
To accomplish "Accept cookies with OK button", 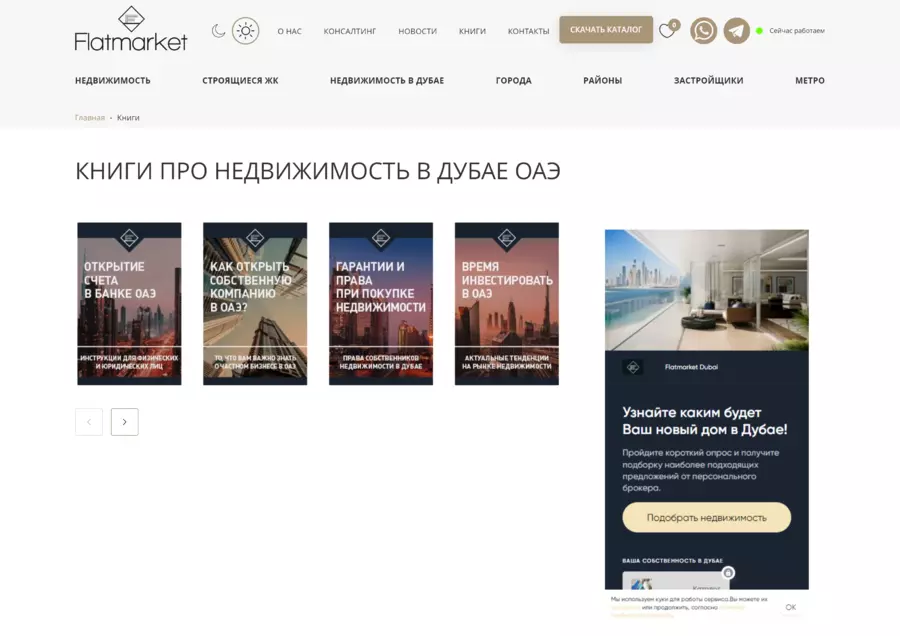I will point(790,607).
